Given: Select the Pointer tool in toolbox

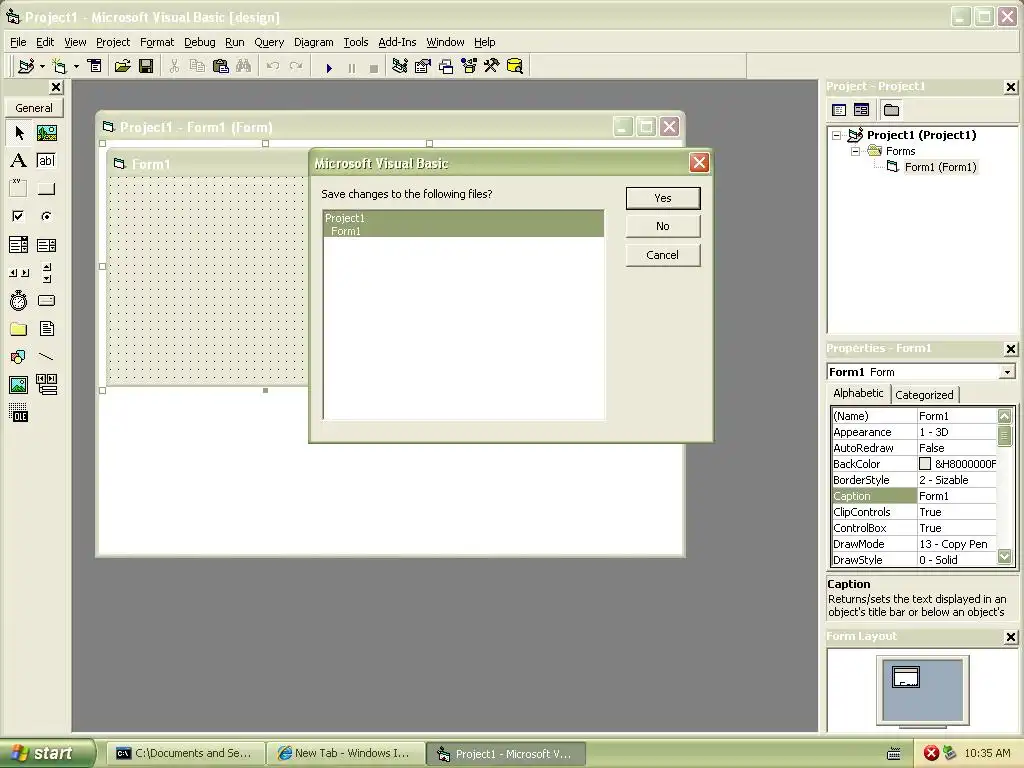Looking at the screenshot, I should 19,133.
